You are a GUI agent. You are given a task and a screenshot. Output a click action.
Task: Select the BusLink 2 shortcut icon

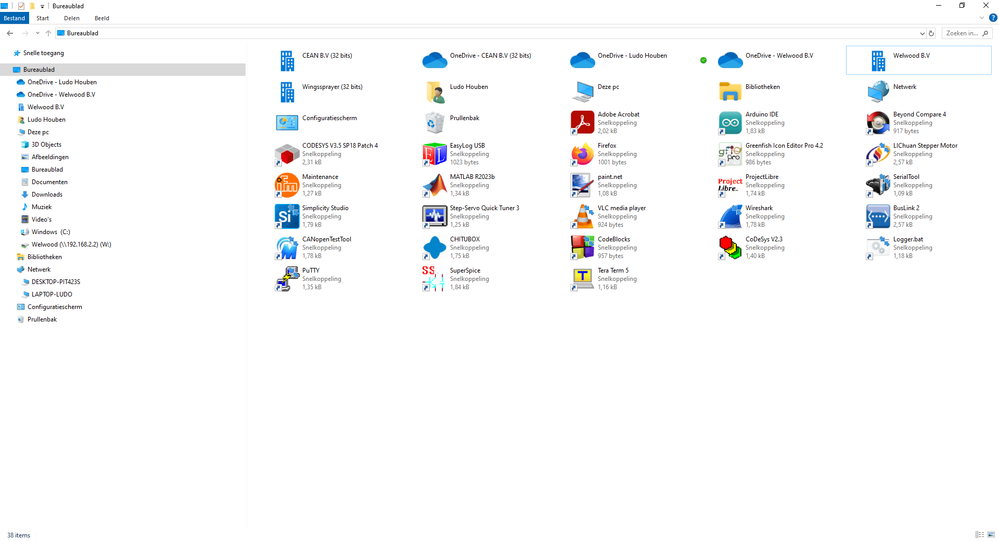878,216
